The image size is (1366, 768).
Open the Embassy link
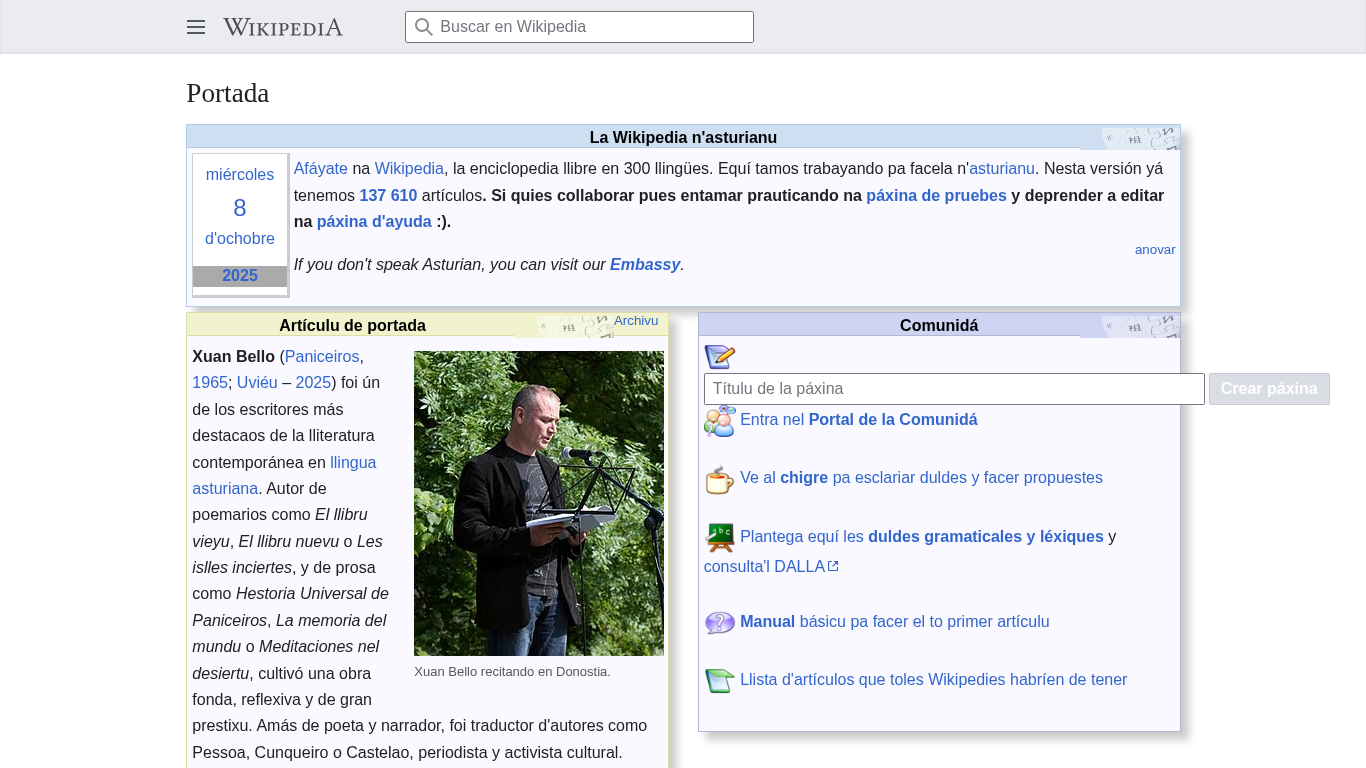[x=644, y=265]
